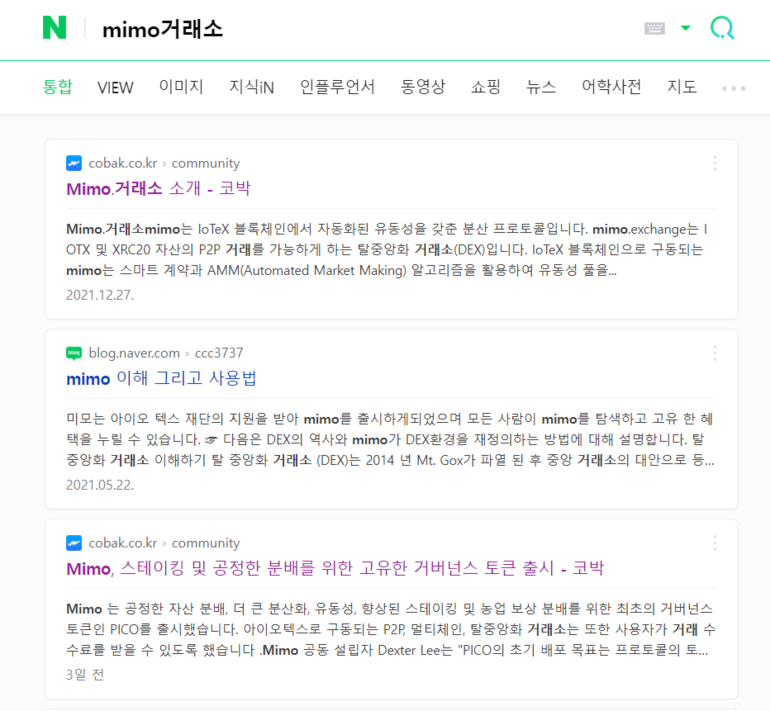
Task: Click the Naver blog favicon icon
Action: [74, 353]
